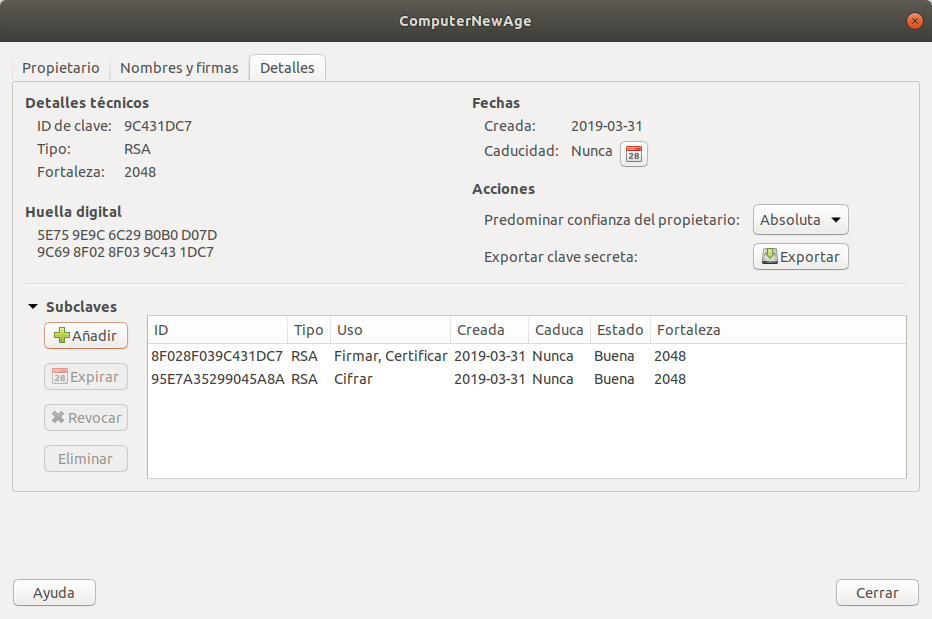This screenshot has width=932, height=619.
Task: Sort subkeys by Creada column
Action: 488,330
